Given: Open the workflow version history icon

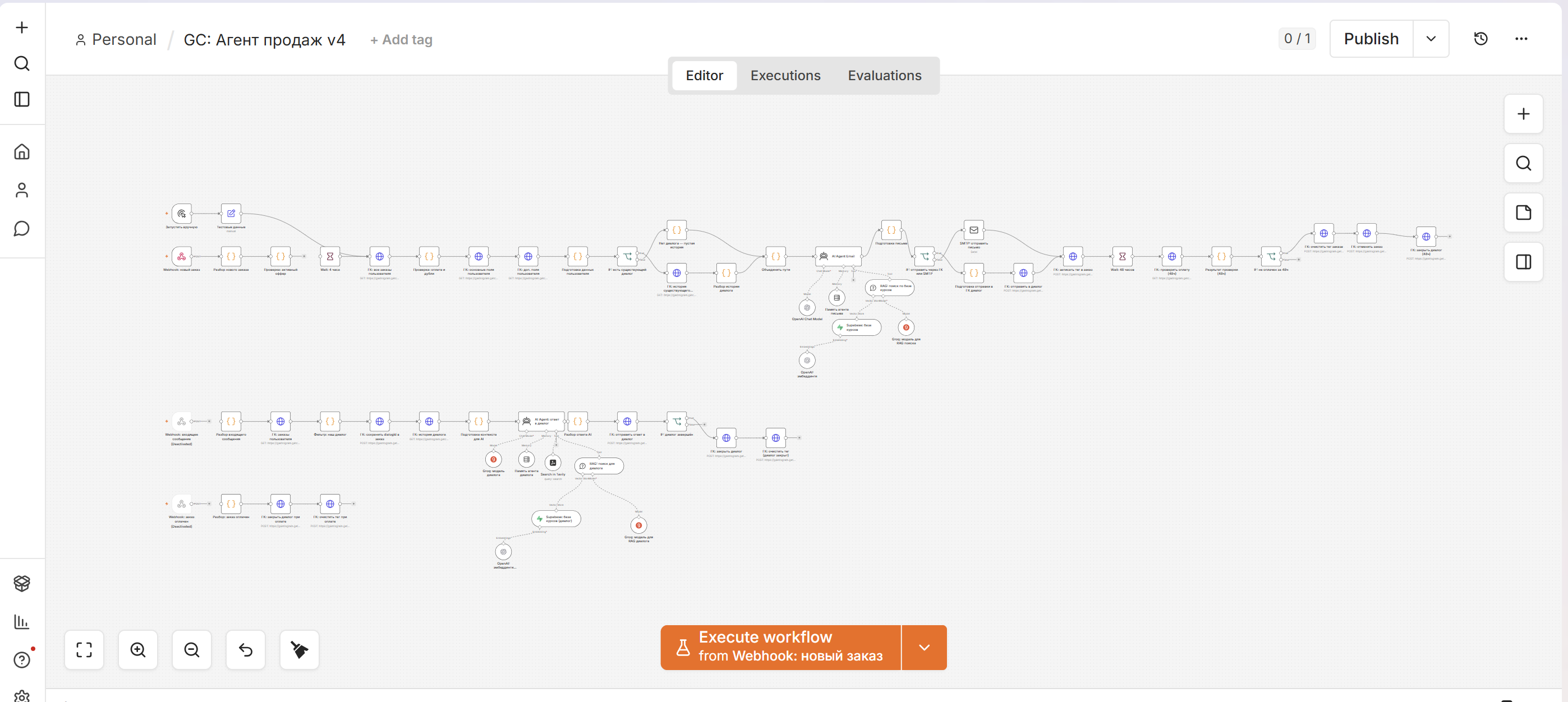Looking at the screenshot, I should pyautogui.click(x=1481, y=39).
